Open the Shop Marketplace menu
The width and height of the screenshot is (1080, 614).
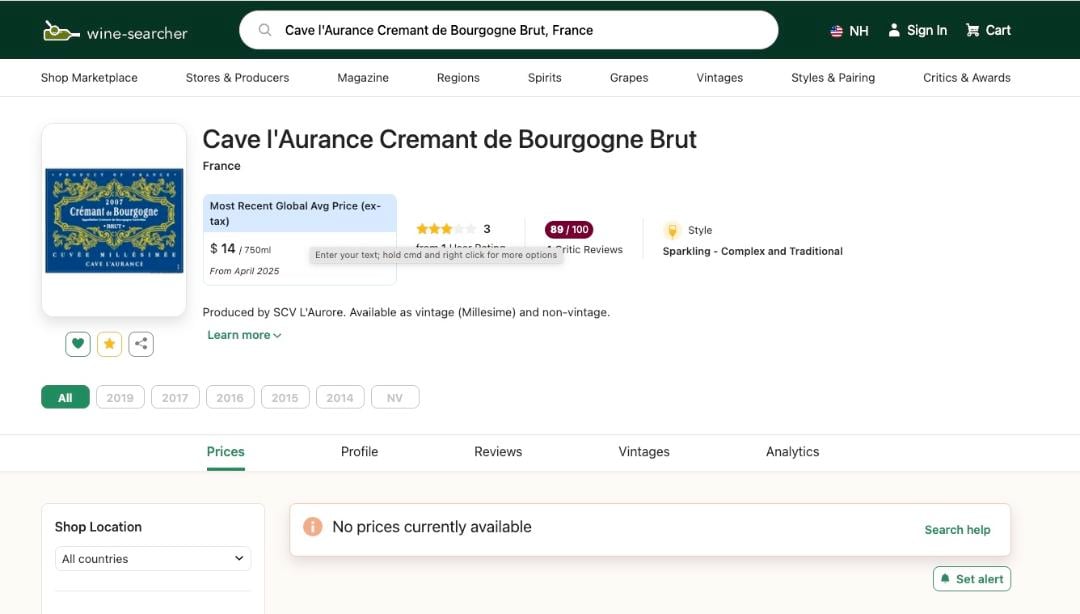pyautogui.click(x=89, y=78)
